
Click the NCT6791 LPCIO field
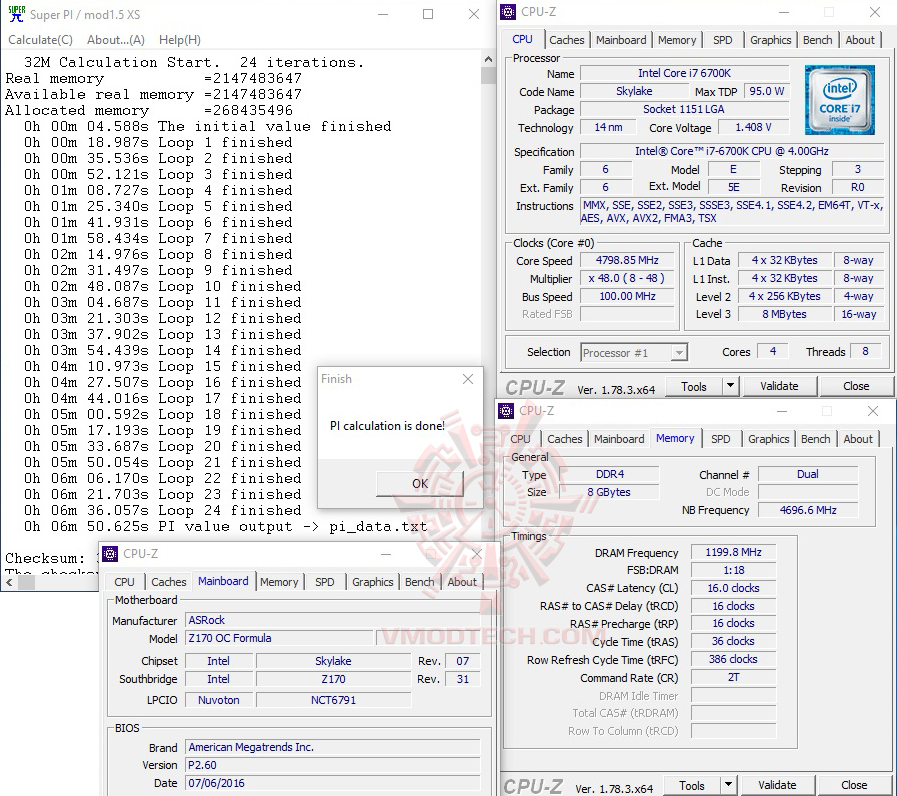(x=334, y=700)
